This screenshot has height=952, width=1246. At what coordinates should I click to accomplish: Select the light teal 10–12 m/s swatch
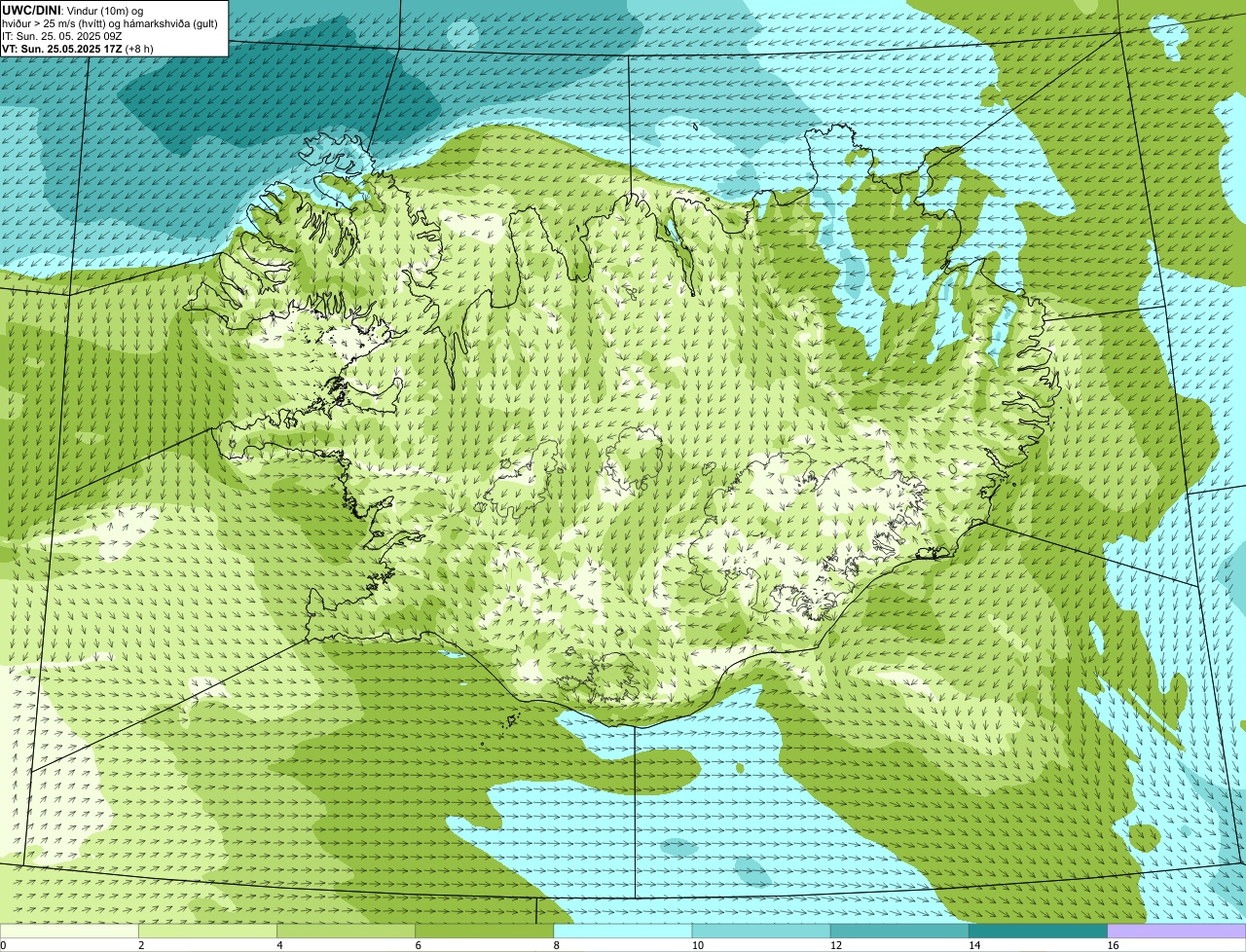point(761,932)
